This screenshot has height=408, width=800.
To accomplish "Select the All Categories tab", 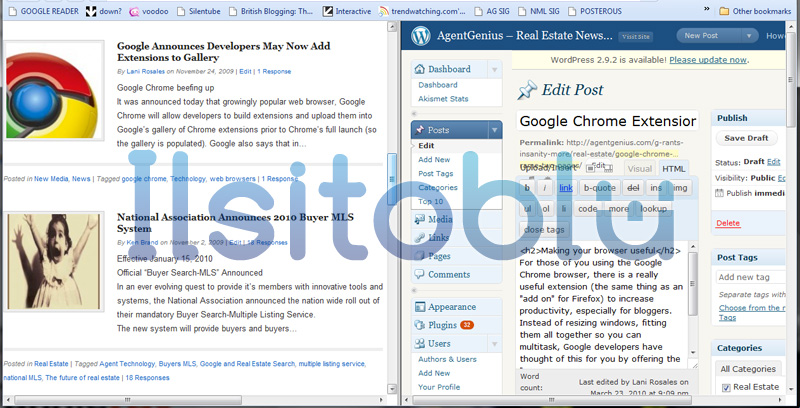I will coord(748,369).
